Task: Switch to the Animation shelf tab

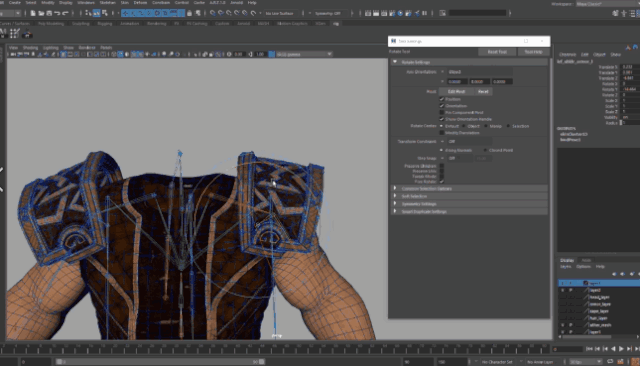Action: pyautogui.click(x=129, y=24)
